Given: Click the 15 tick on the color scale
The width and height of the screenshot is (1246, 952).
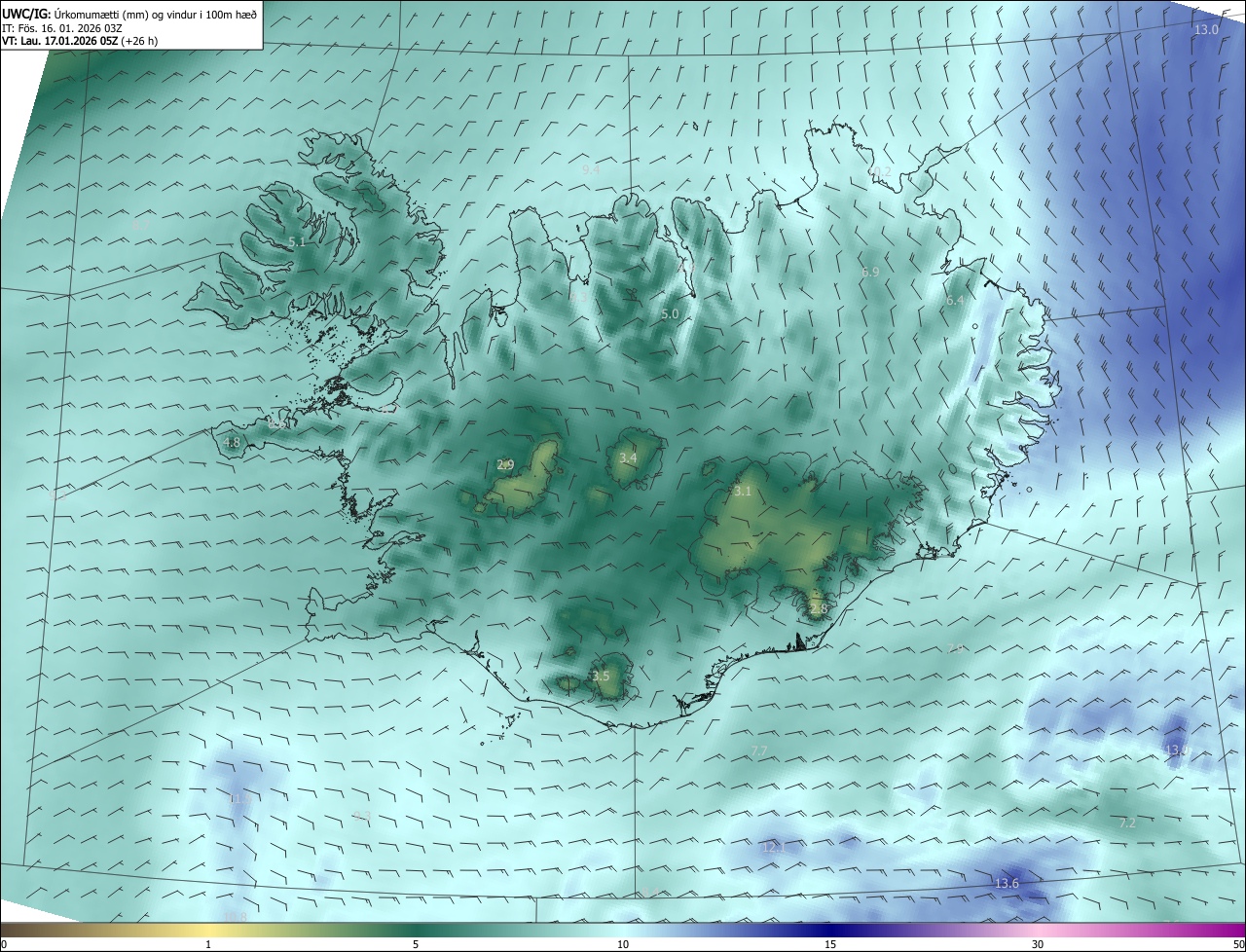Looking at the screenshot, I should click(x=830, y=945).
